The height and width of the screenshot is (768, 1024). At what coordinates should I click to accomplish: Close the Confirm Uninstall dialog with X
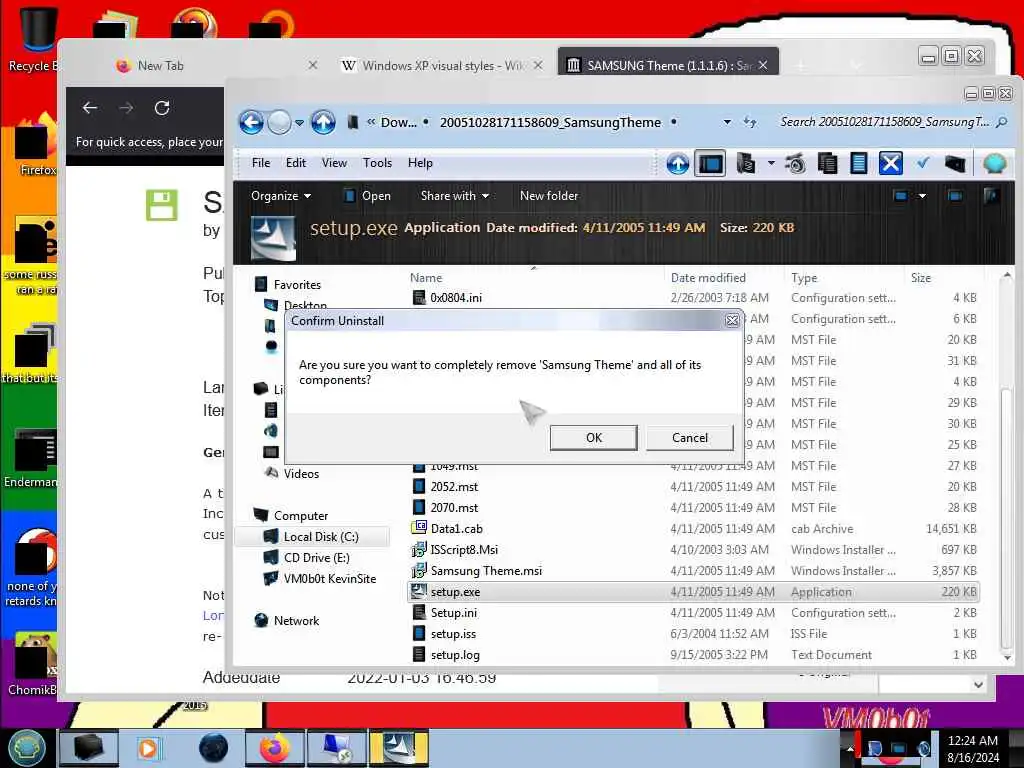pyautogui.click(x=732, y=321)
